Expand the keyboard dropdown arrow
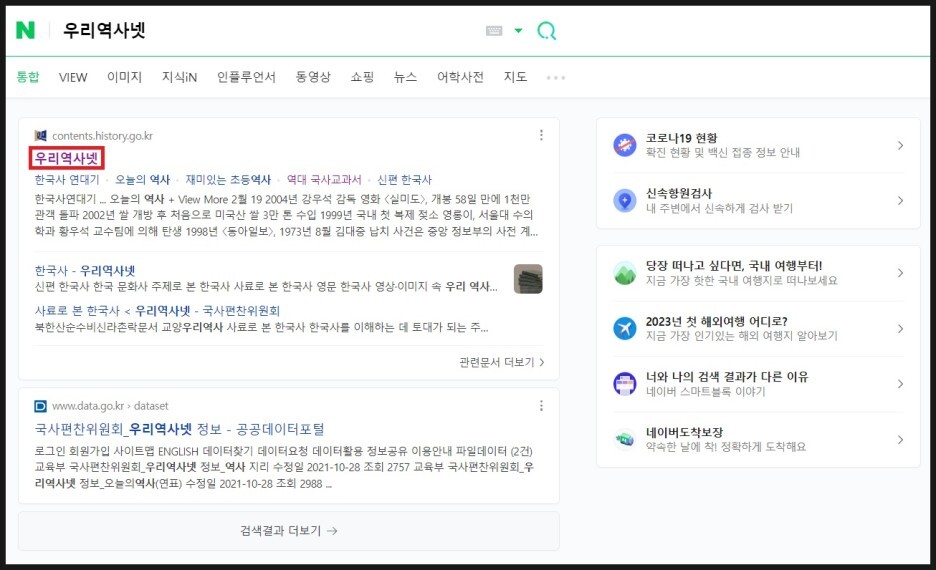Screen dimensions: 936x570 pos(518,30)
